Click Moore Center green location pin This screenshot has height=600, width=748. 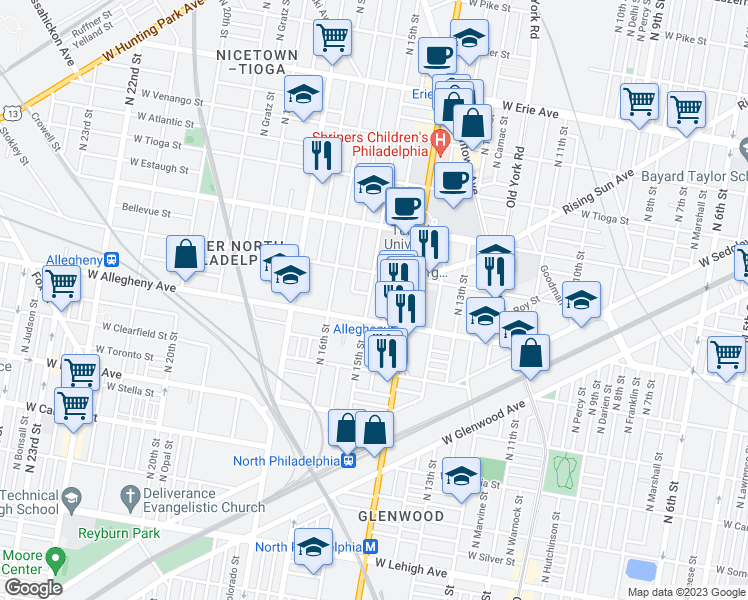(56, 559)
